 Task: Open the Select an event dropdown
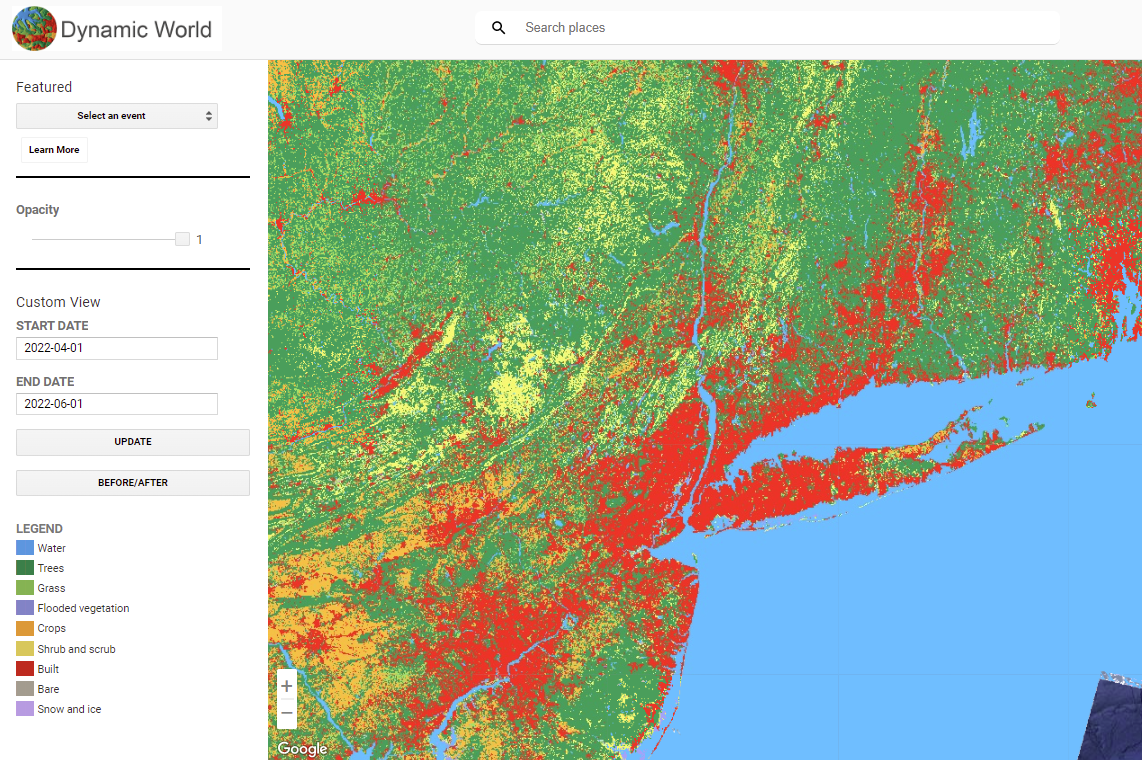117,116
